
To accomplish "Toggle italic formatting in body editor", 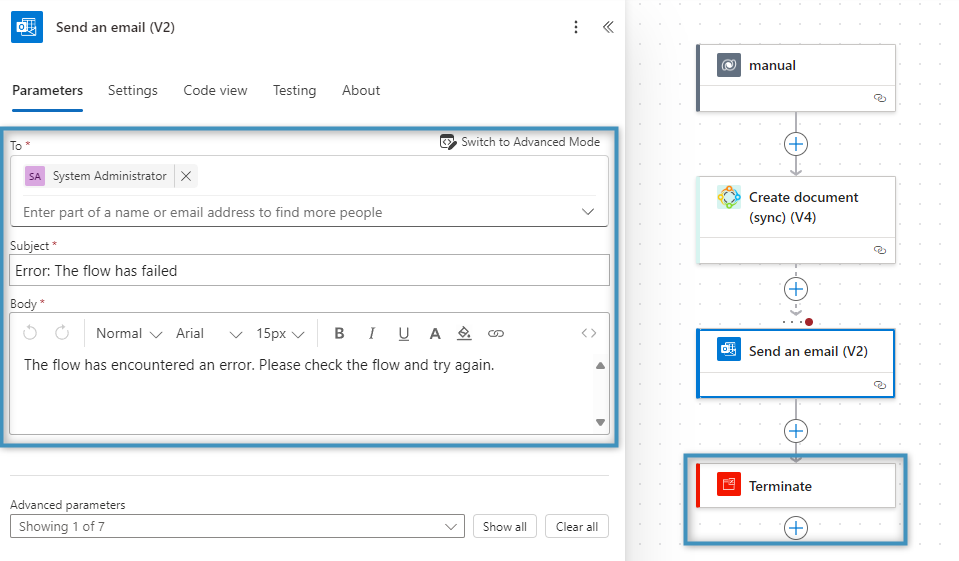I will click(x=371, y=333).
